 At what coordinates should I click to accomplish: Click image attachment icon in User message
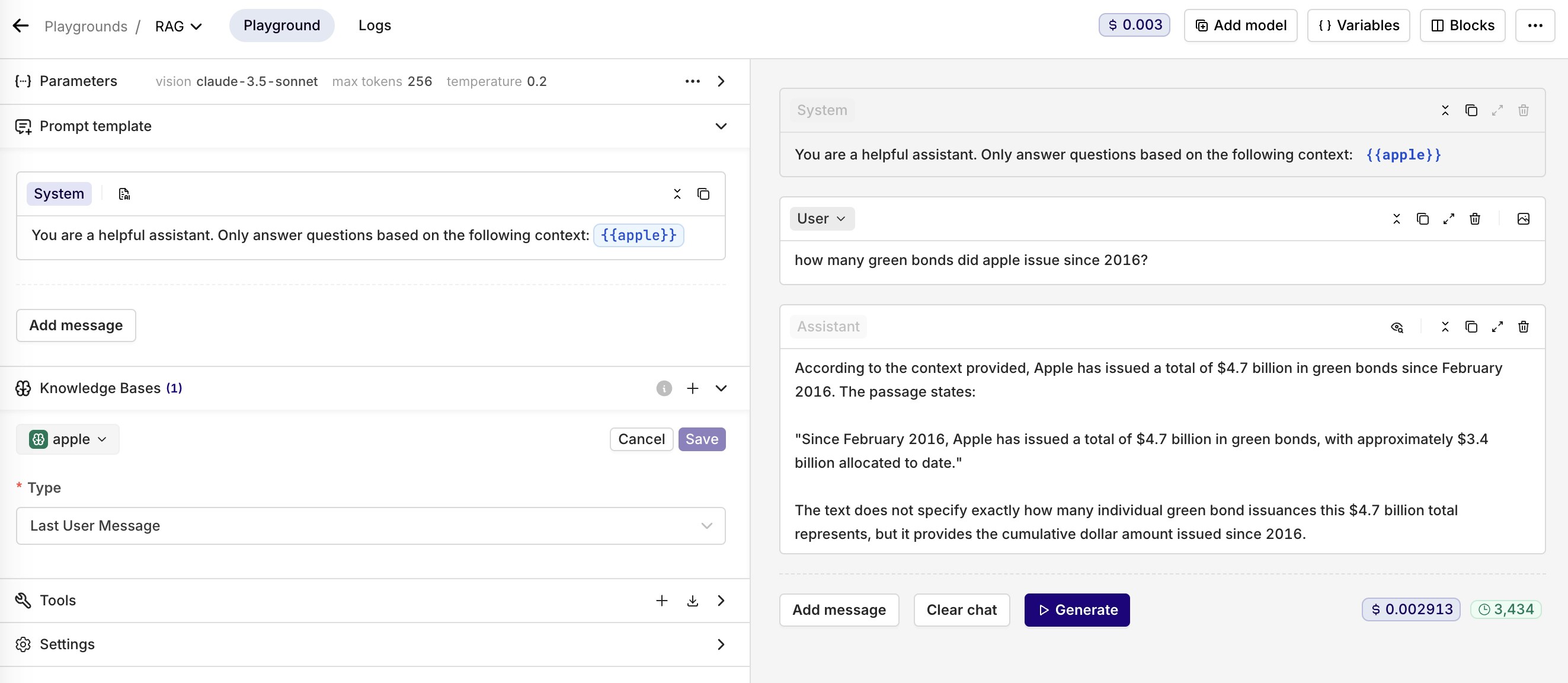click(1523, 219)
